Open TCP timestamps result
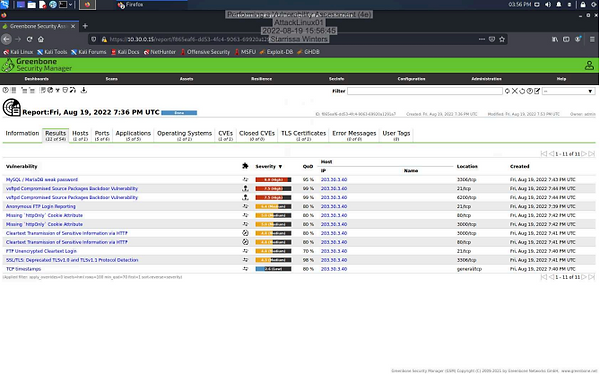The width and height of the screenshot is (600, 374). pos(23,269)
